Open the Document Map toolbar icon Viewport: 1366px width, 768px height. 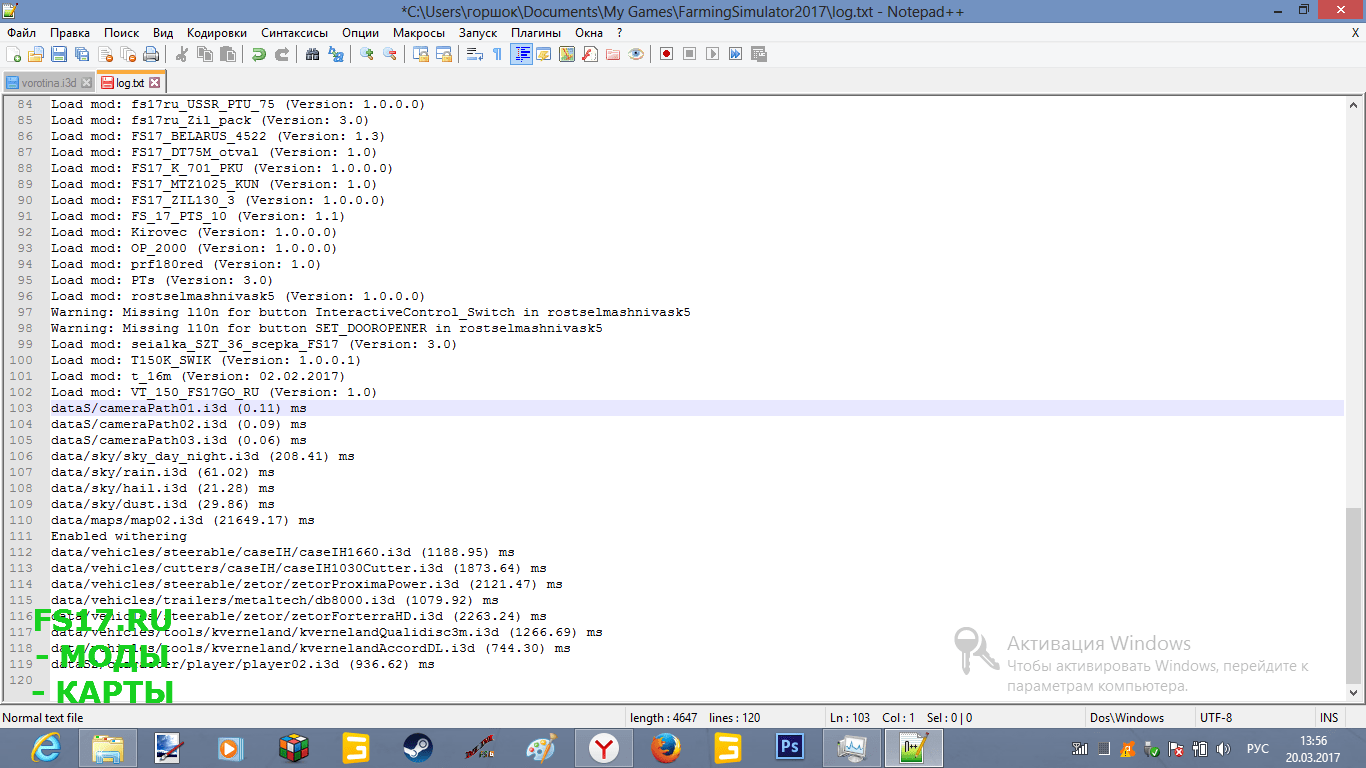(x=567, y=54)
